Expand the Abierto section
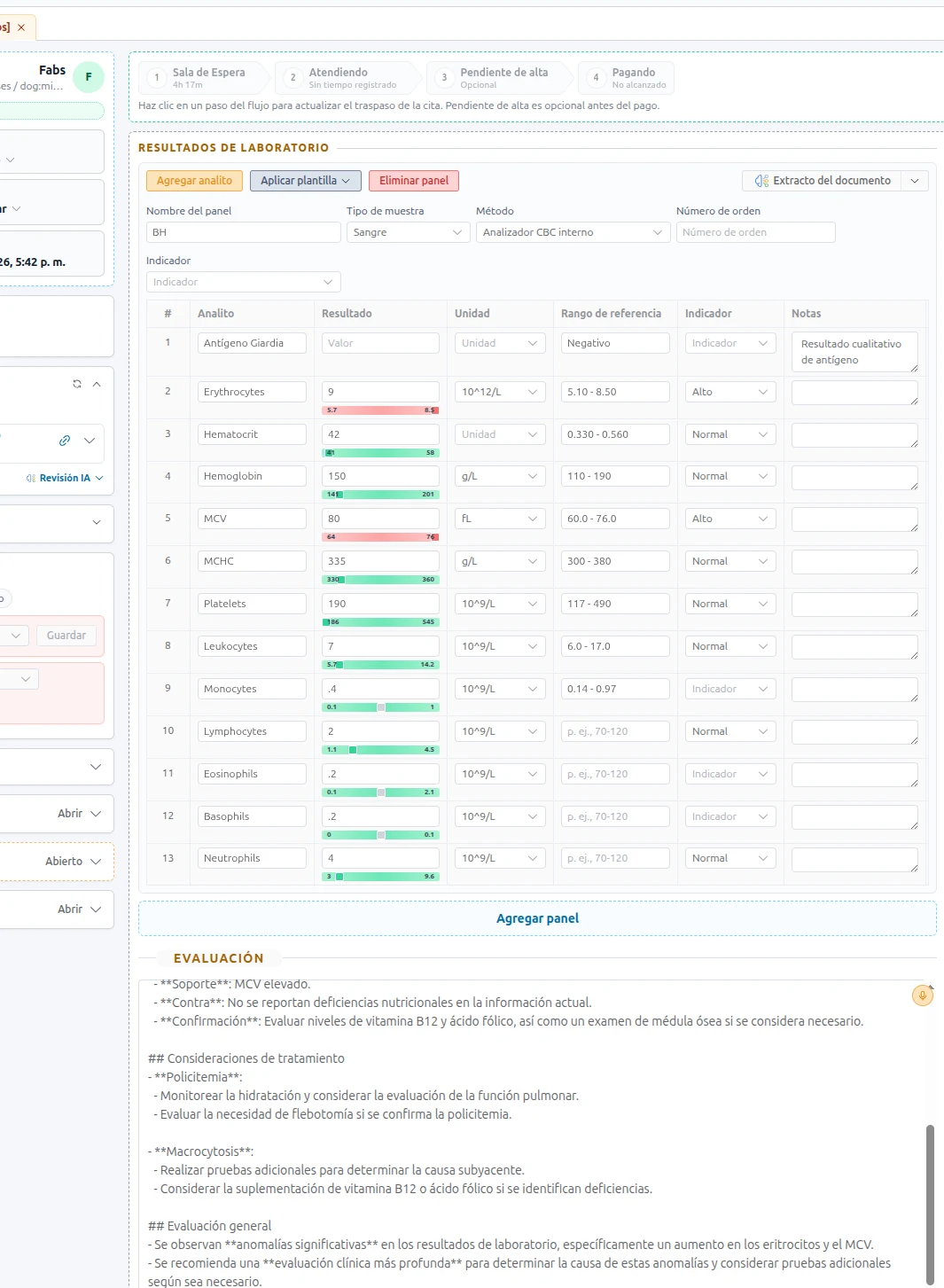Image resolution: width=944 pixels, height=1288 pixels. [57, 861]
